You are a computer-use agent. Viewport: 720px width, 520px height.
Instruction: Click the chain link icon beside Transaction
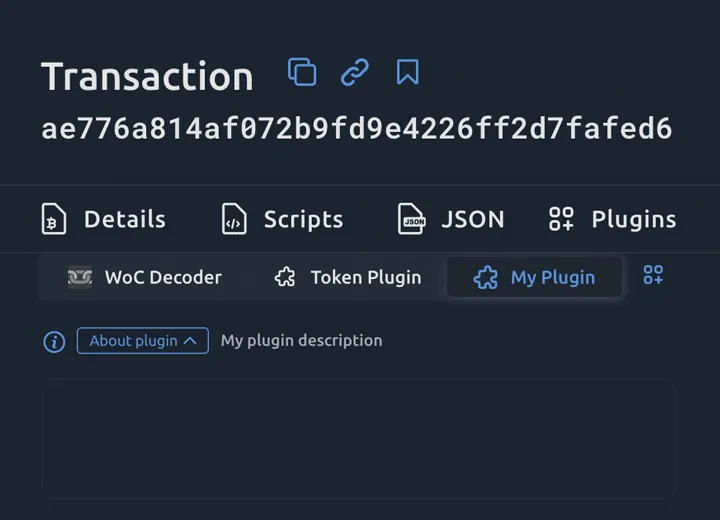pyautogui.click(x=355, y=72)
